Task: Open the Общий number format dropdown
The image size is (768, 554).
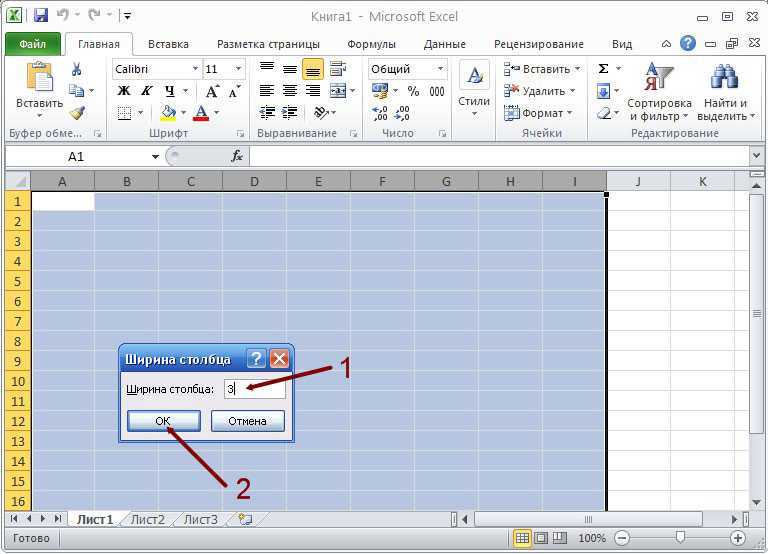Action: pos(440,69)
